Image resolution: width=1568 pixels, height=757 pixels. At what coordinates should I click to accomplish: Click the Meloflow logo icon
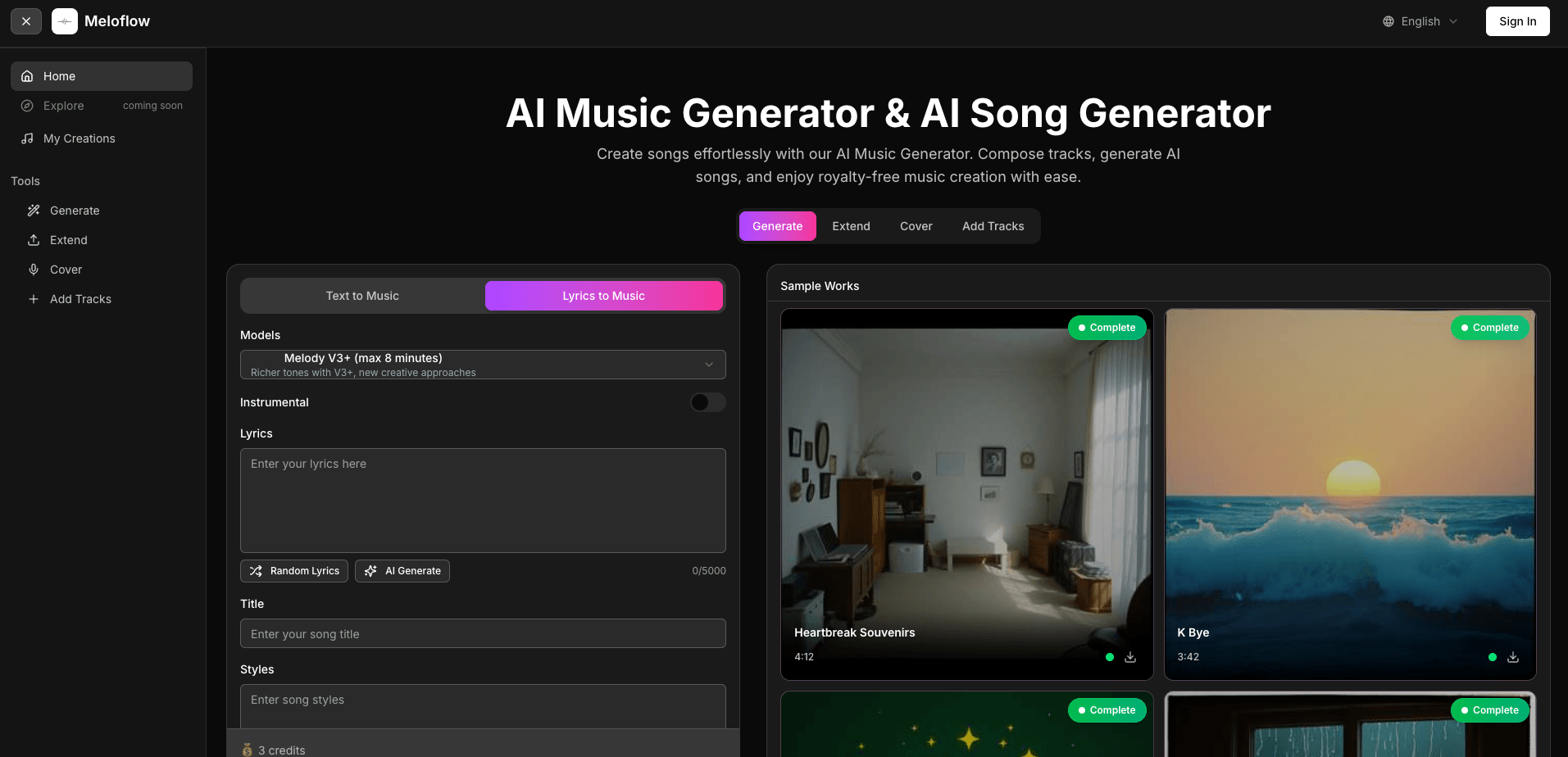click(65, 21)
